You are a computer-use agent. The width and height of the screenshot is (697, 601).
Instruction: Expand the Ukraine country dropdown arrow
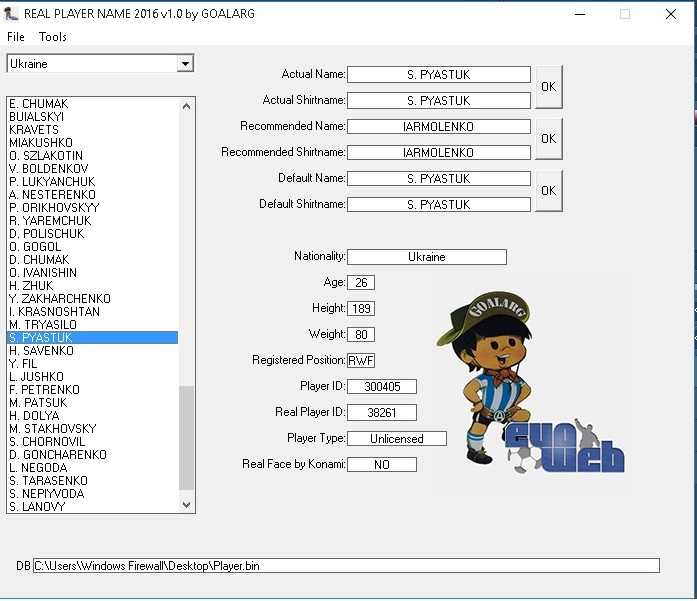point(185,64)
